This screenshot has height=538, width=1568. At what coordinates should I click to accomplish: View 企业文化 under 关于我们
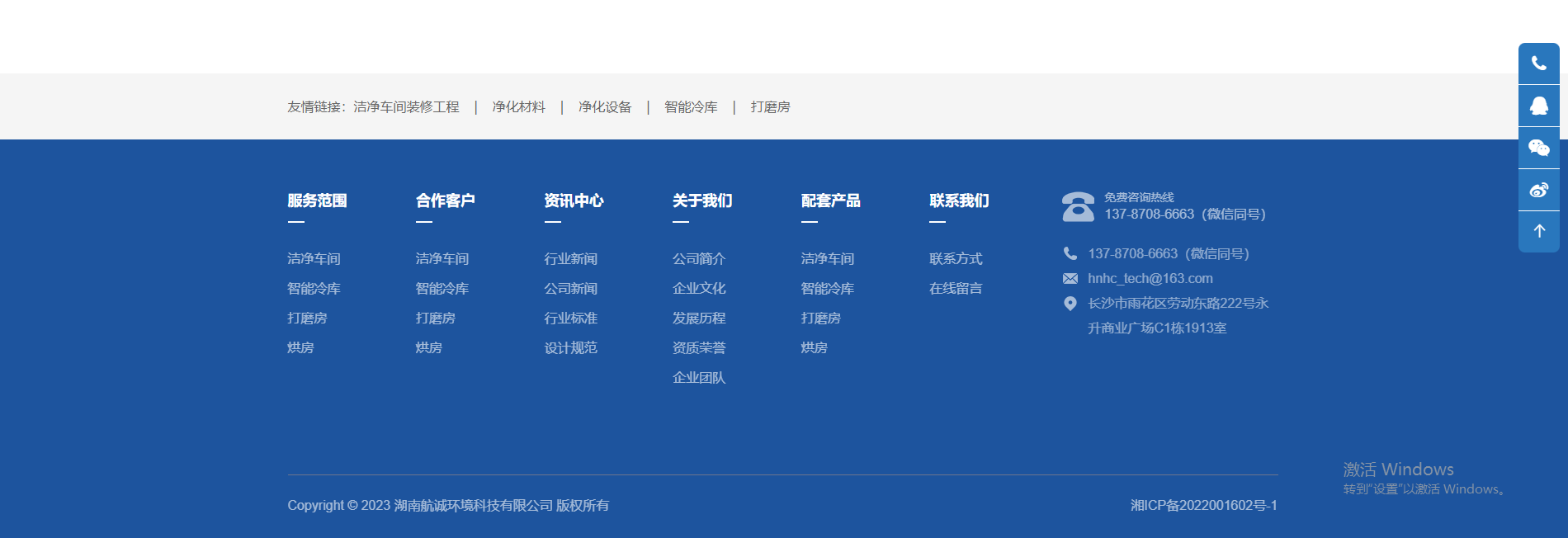pyautogui.click(x=699, y=289)
